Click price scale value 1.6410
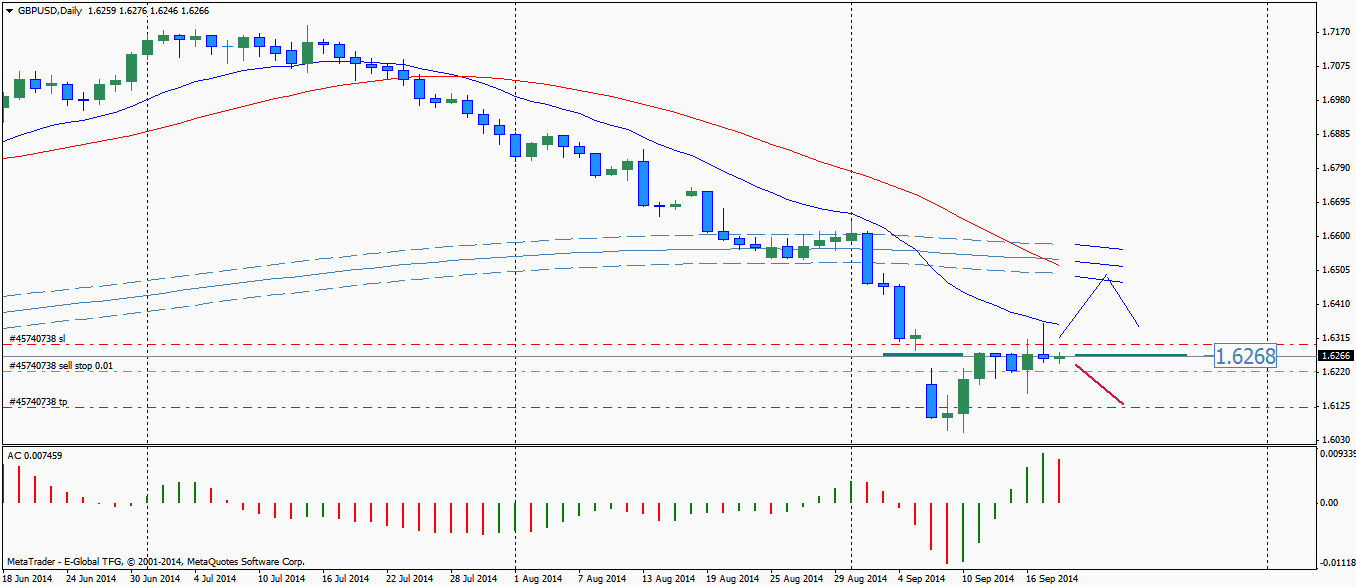Screen dimensions: 1356x587 1336,304
